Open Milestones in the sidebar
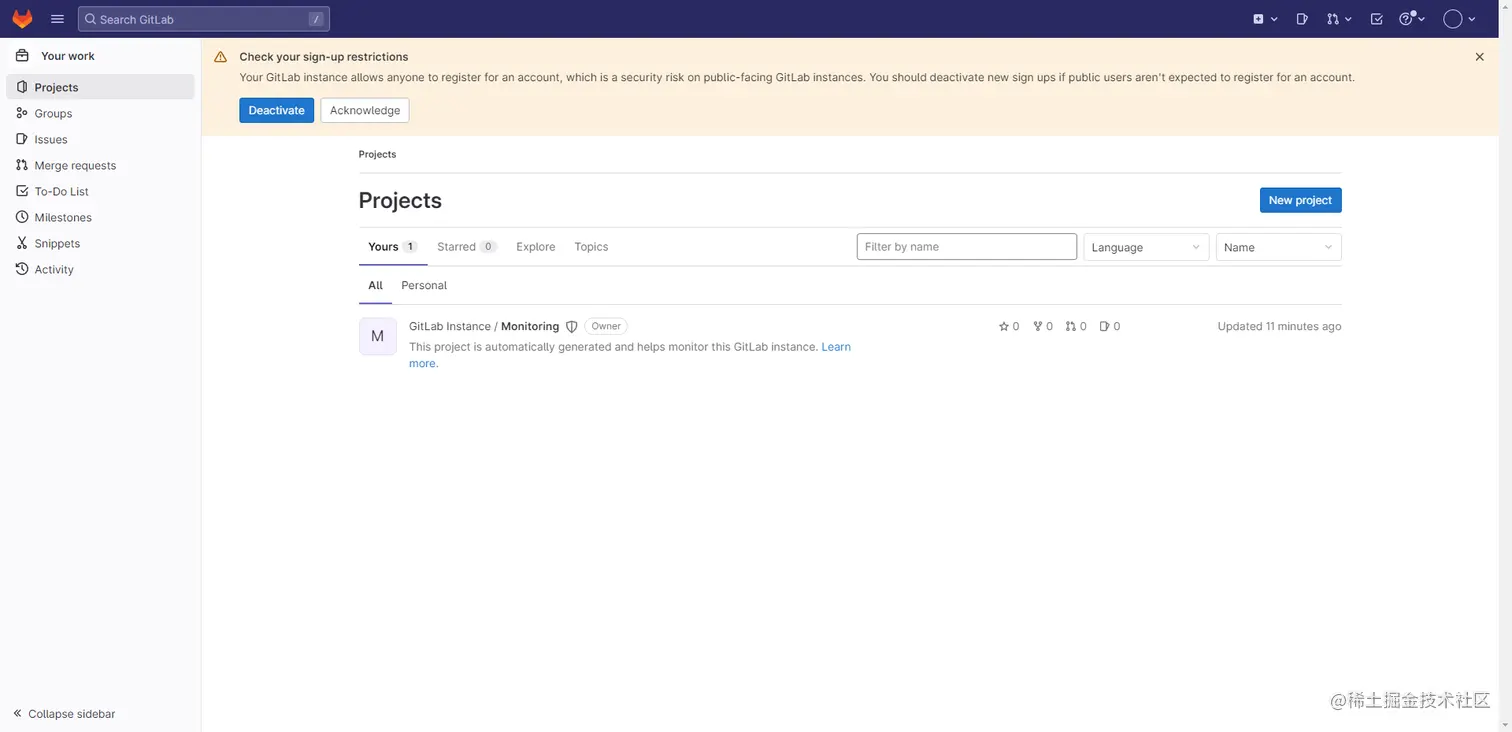Image resolution: width=1512 pixels, height=732 pixels. click(x=100, y=217)
